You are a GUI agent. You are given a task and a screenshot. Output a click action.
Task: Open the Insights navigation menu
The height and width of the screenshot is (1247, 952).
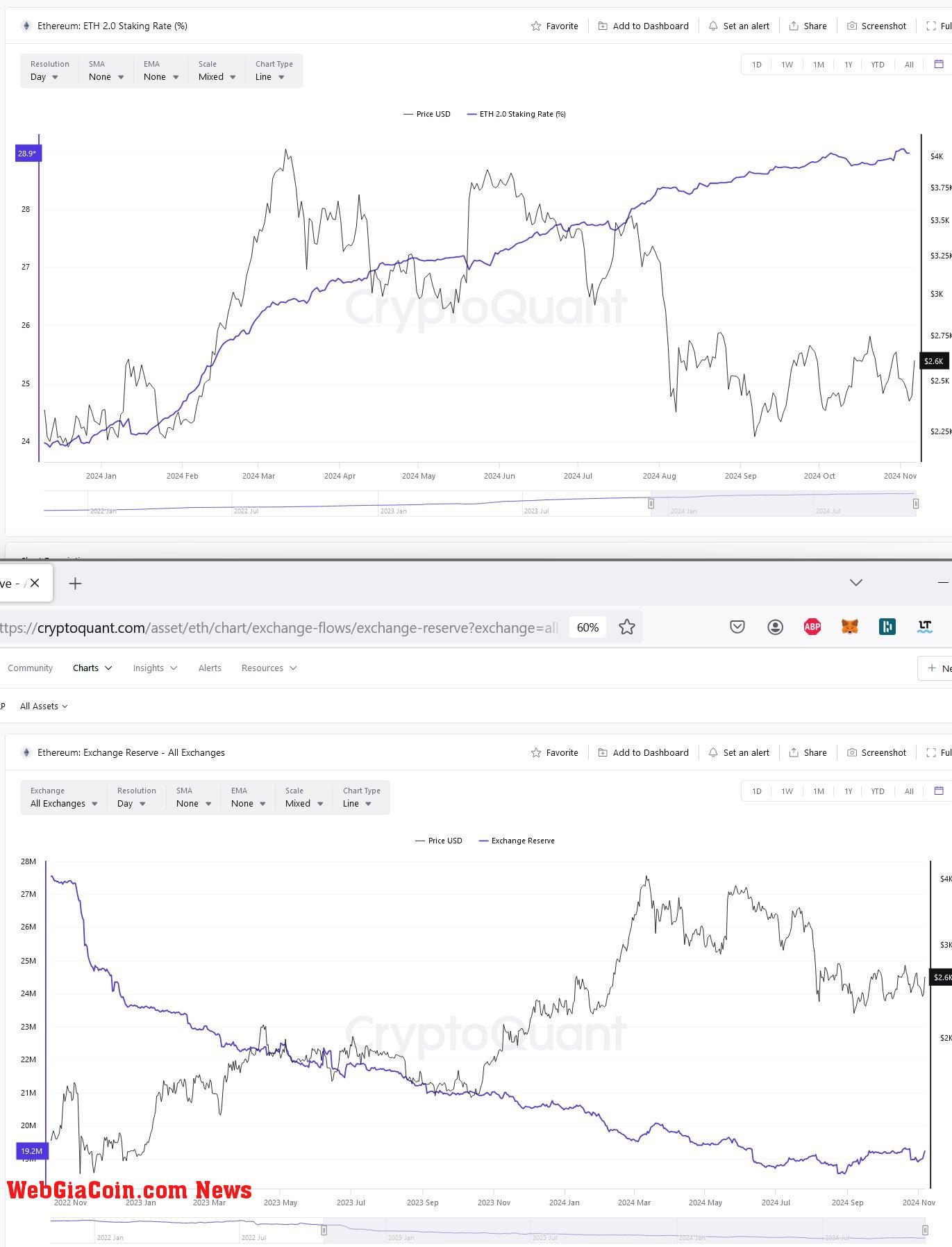(155, 668)
